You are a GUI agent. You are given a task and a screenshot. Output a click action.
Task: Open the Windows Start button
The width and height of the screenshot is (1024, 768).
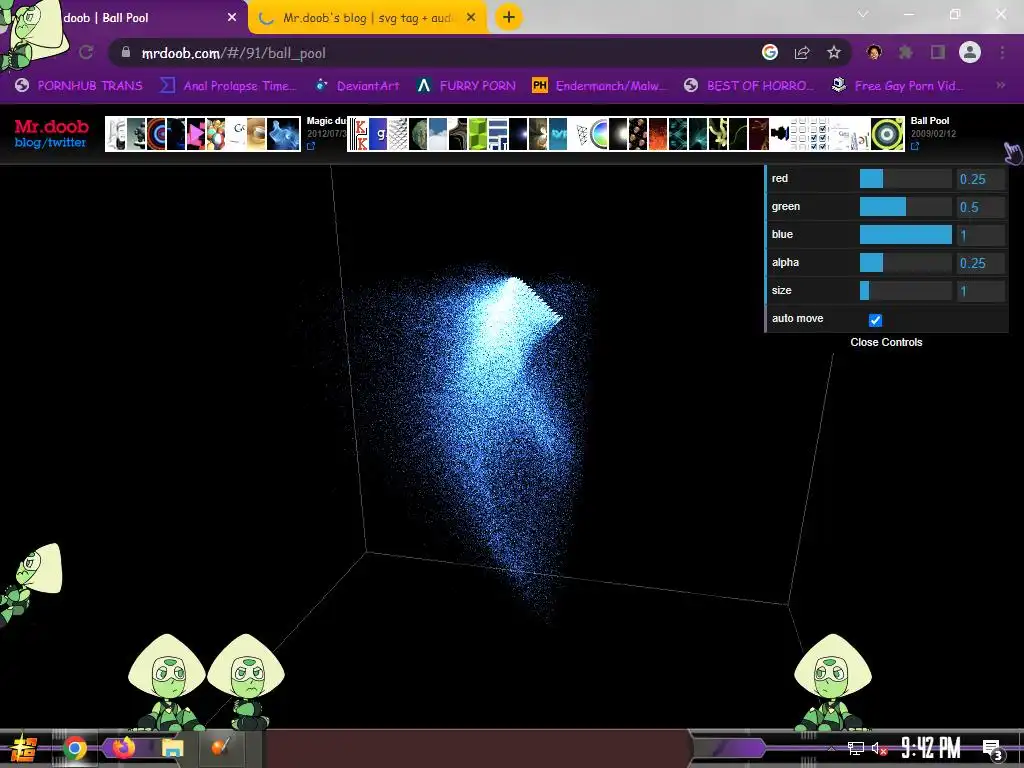click(23, 749)
